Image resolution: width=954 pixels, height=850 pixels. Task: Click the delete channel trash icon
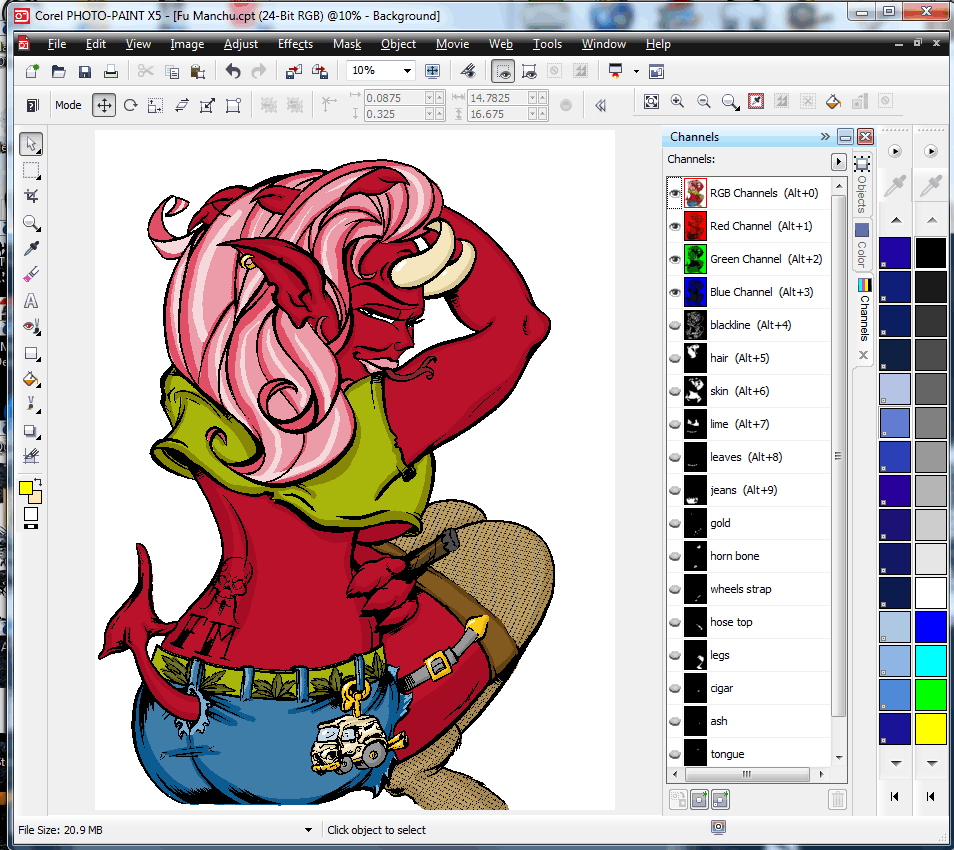pos(838,798)
